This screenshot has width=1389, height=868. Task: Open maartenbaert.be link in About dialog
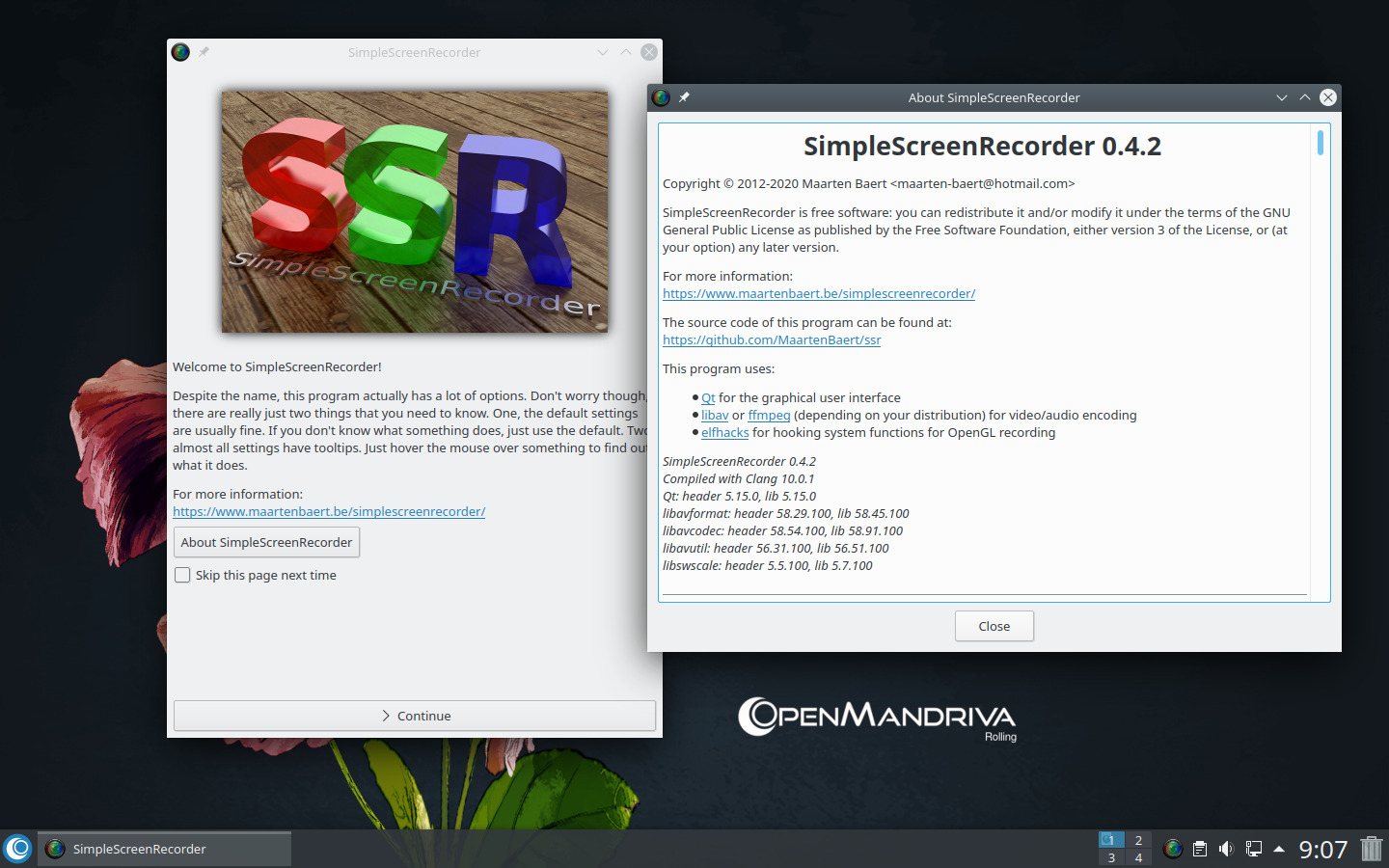click(819, 293)
